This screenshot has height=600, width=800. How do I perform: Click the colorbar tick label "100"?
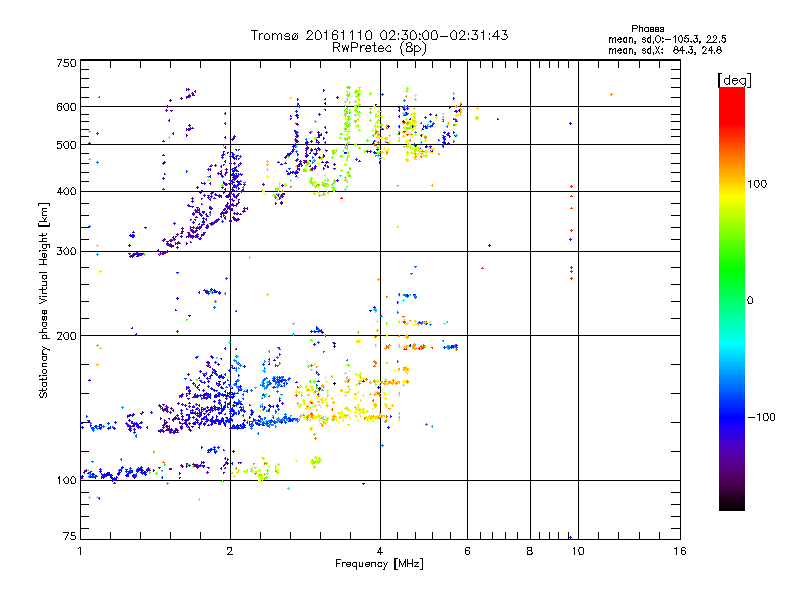pos(757,184)
